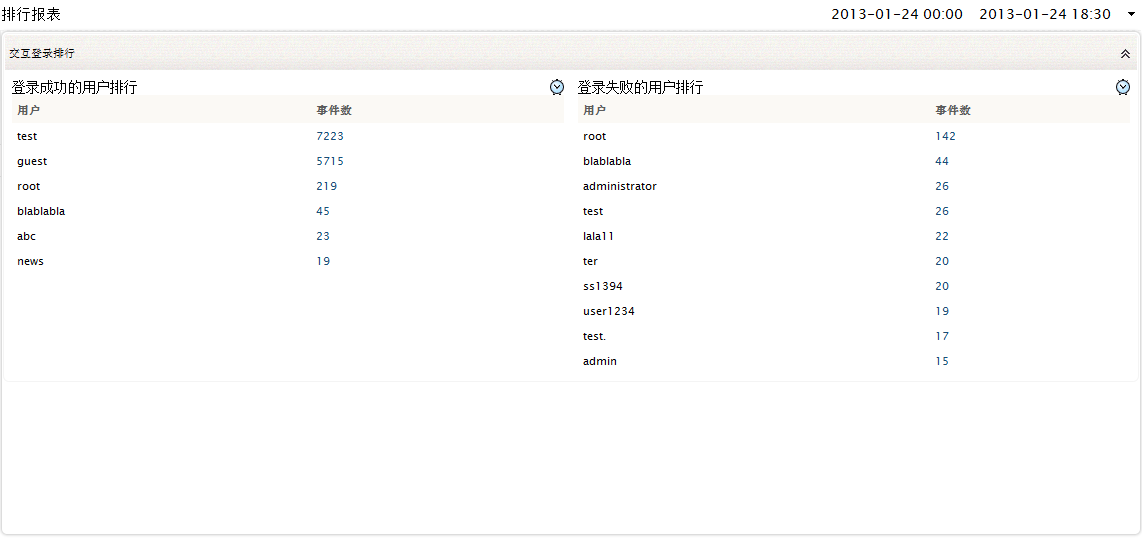
Task: Open failed count 19 for user1234
Action: click(942, 311)
